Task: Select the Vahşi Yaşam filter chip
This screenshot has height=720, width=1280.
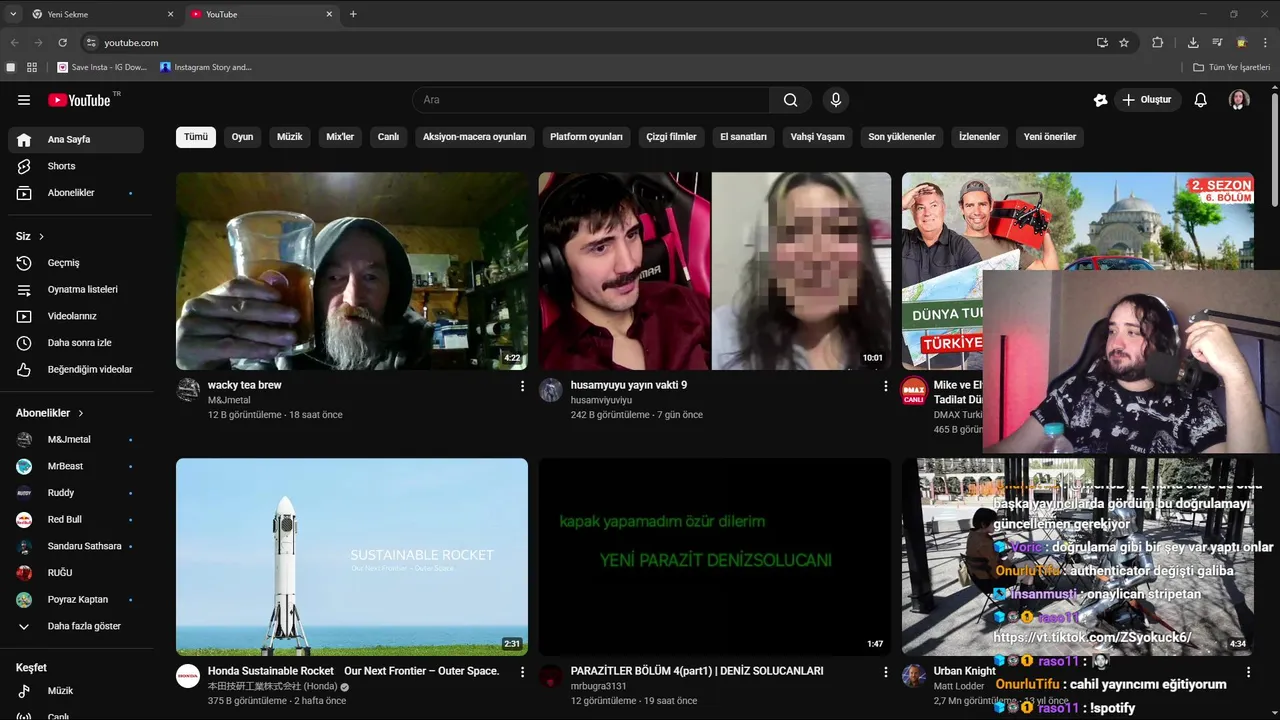Action: (817, 137)
